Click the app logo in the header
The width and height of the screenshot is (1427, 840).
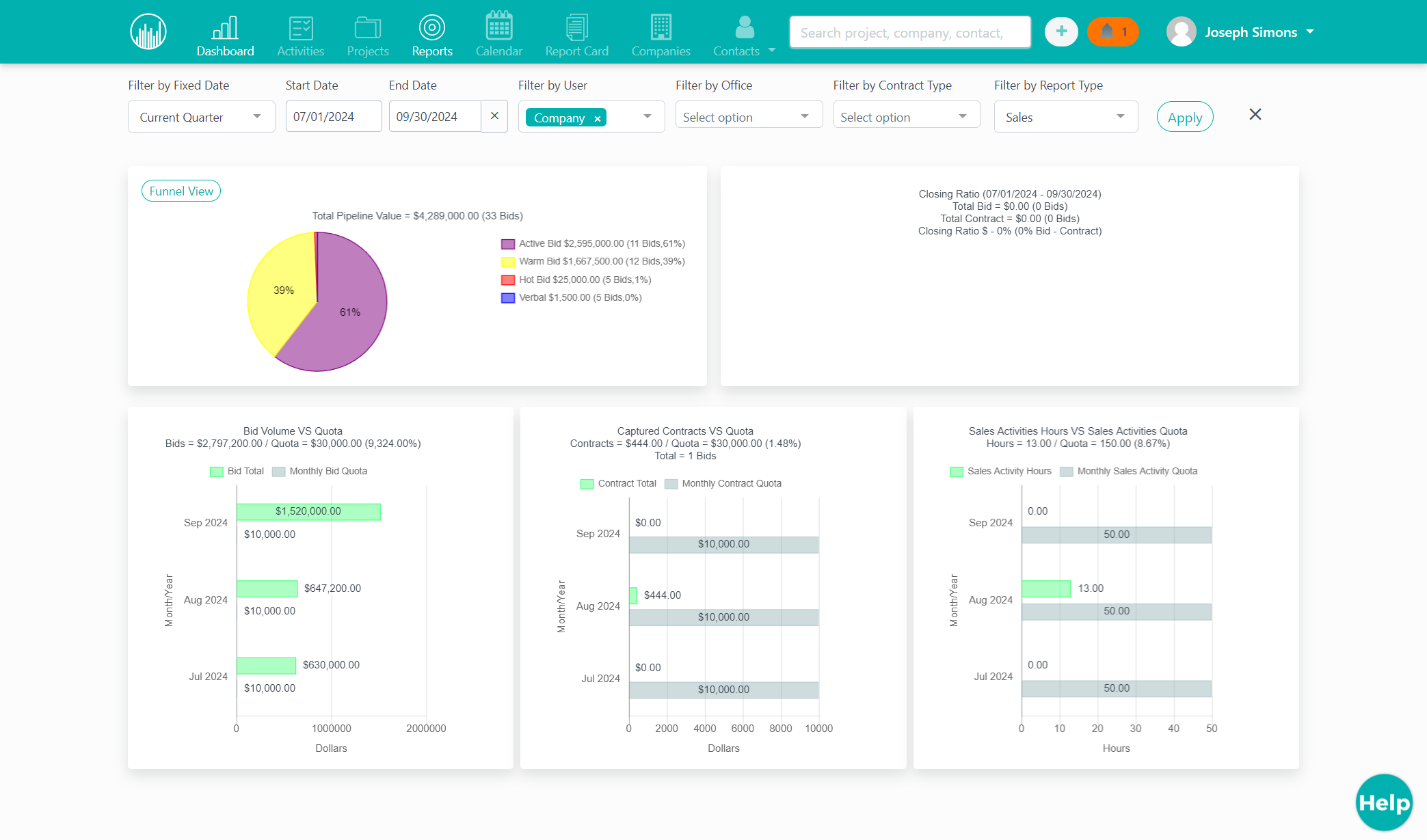click(148, 31)
